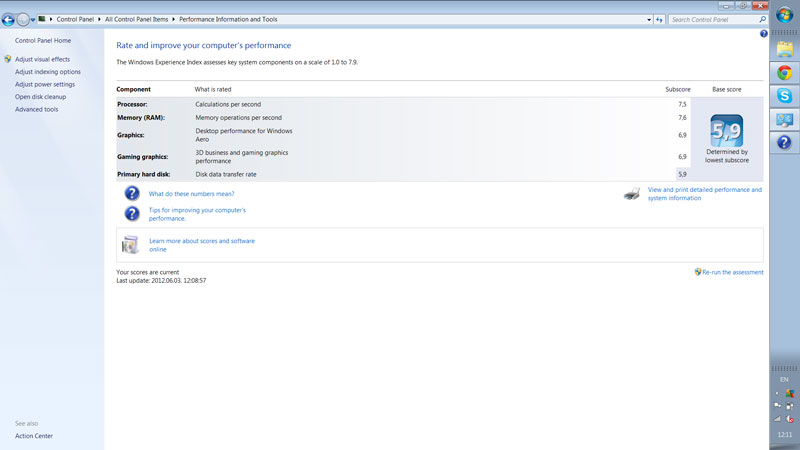Open Tips for improving your computer's performance
Viewport: 800px width, 450px height.
click(197, 214)
